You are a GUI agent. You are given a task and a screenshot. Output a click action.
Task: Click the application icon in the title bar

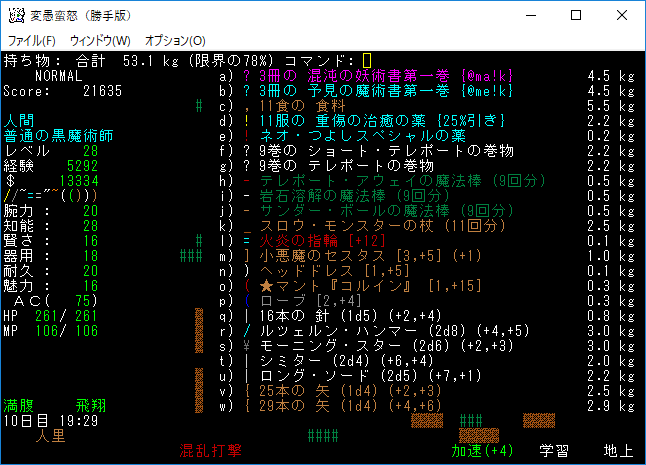[15, 16]
